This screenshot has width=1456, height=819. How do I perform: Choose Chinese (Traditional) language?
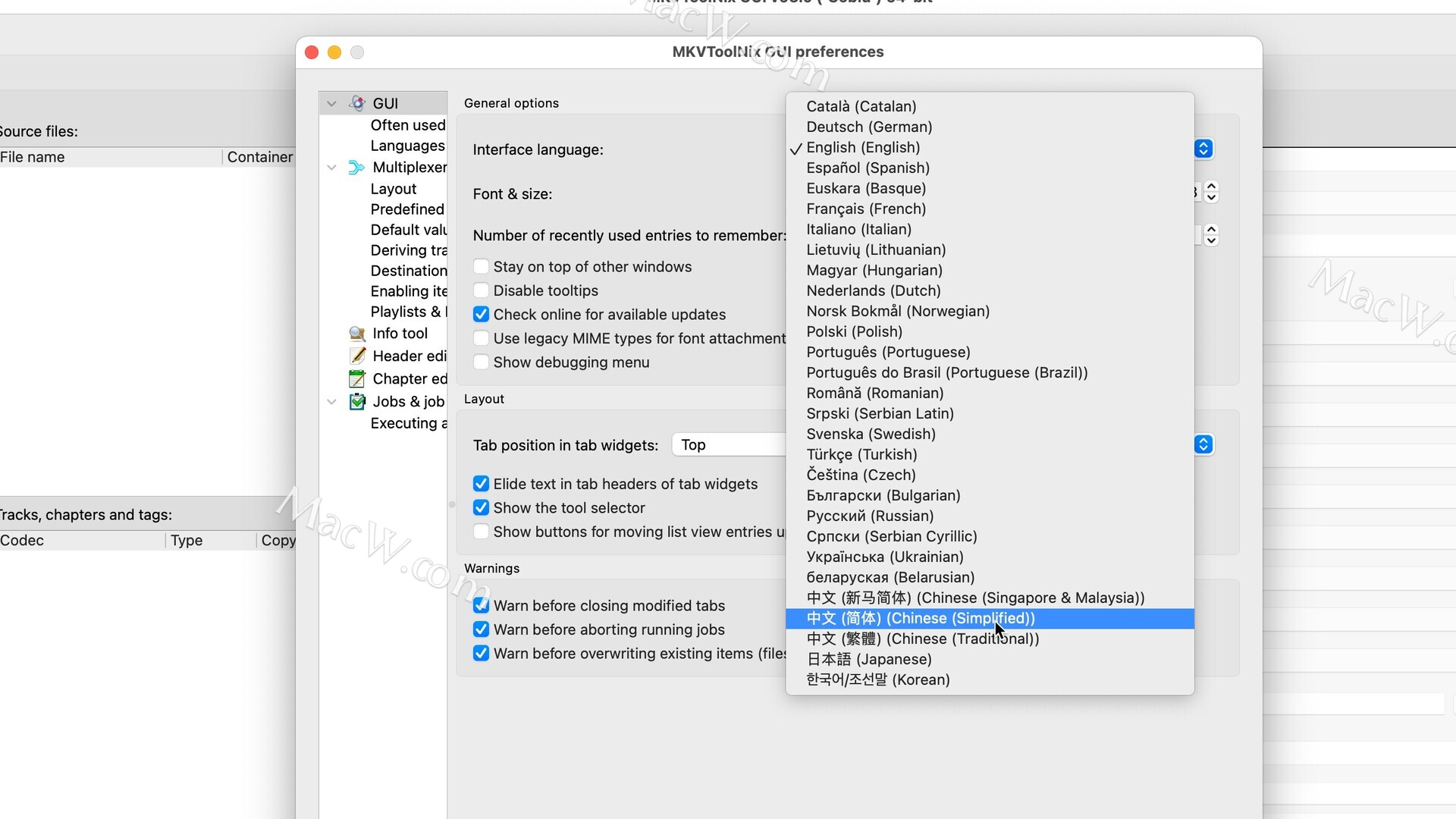[x=990, y=639]
